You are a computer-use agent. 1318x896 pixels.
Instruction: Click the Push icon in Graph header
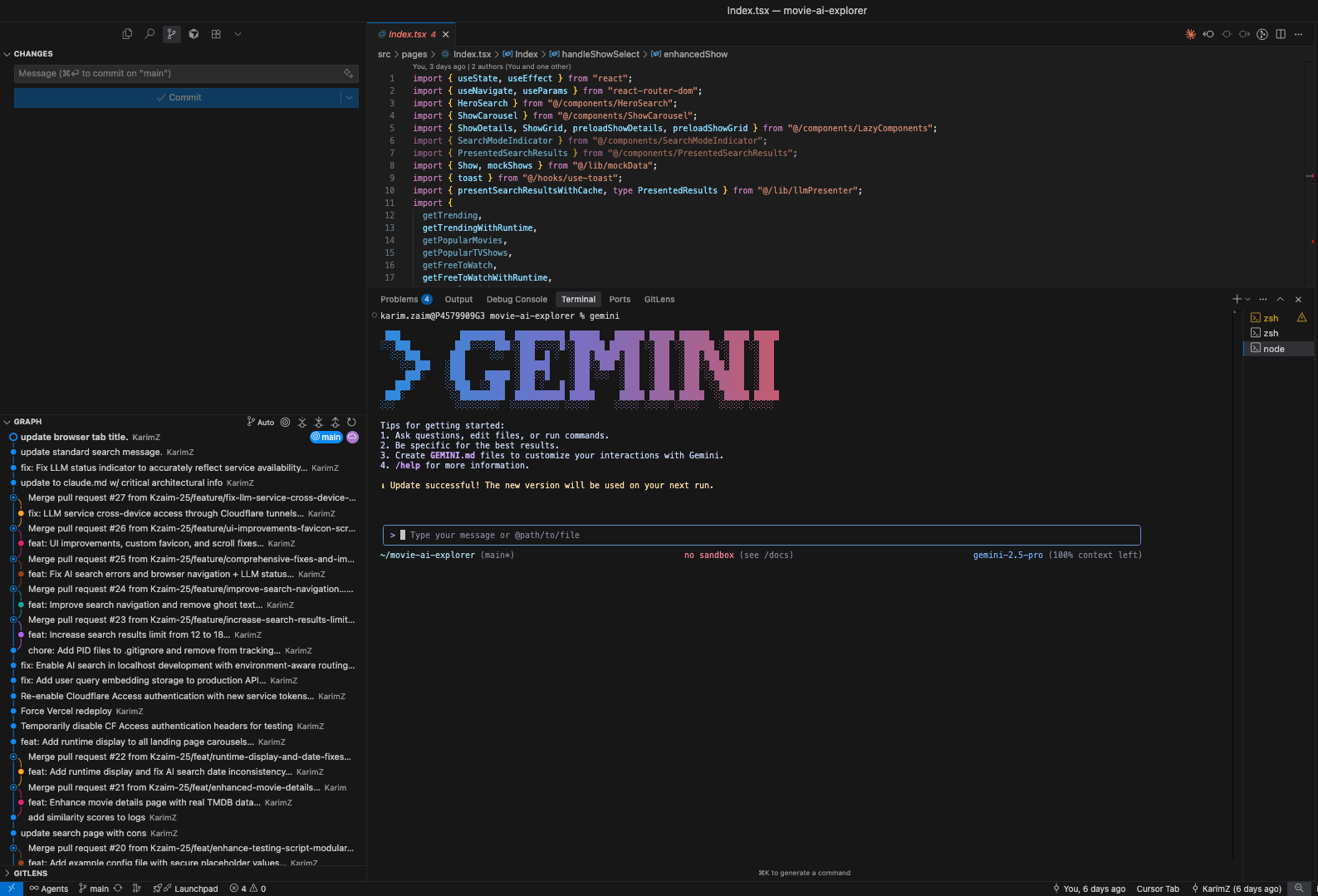pos(335,422)
